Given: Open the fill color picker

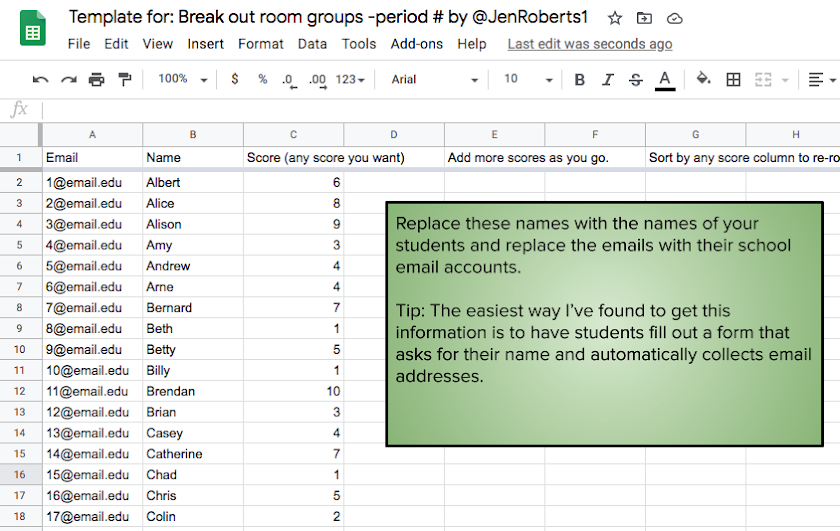Looking at the screenshot, I should (x=703, y=79).
